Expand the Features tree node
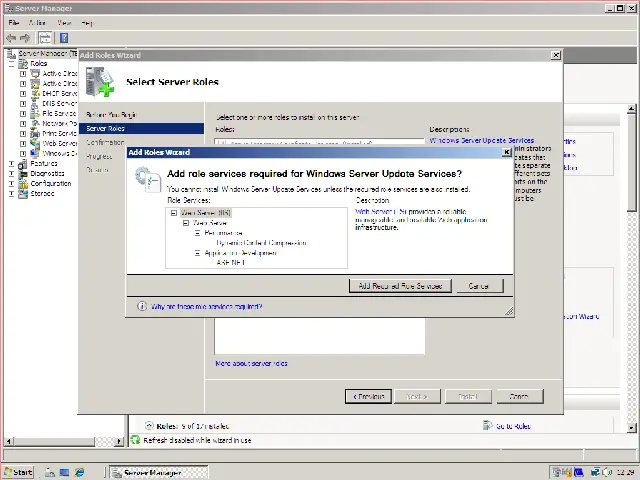This screenshot has width=640, height=480. click(11, 164)
